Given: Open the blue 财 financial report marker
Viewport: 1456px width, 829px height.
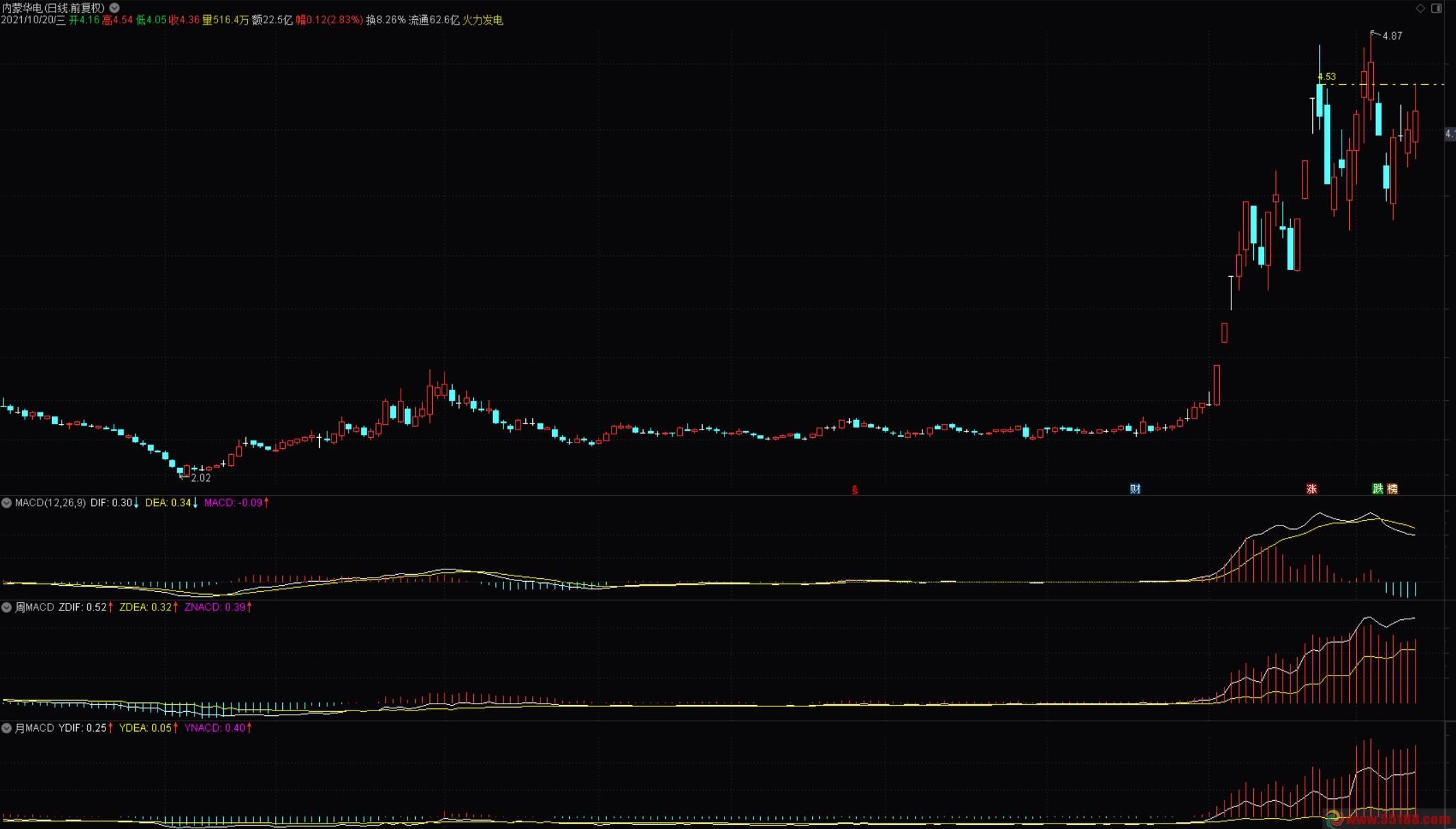Looking at the screenshot, I should [1135, 488].
